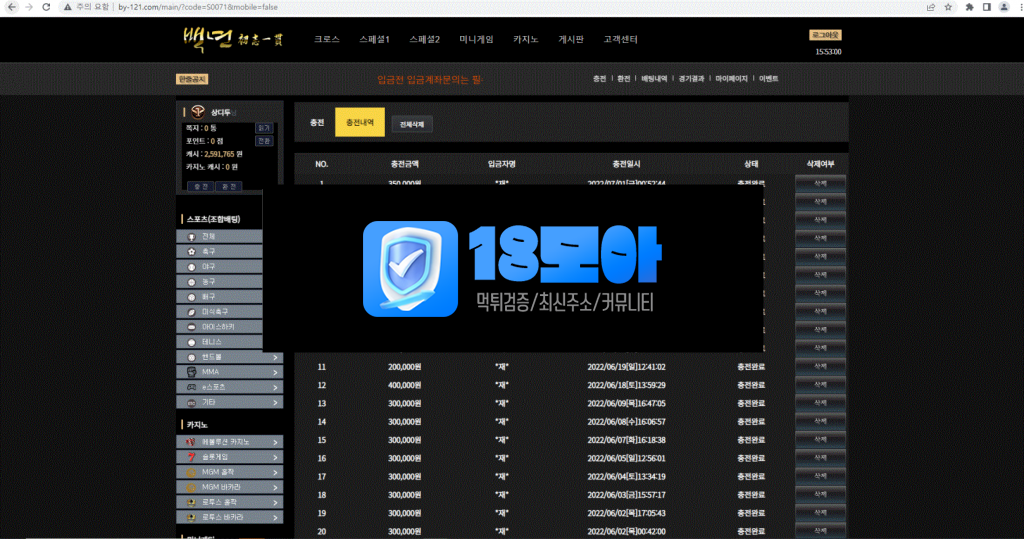Open the browser profile avatar icon
The image size is (1024, 539).
tap(1004, 7)
